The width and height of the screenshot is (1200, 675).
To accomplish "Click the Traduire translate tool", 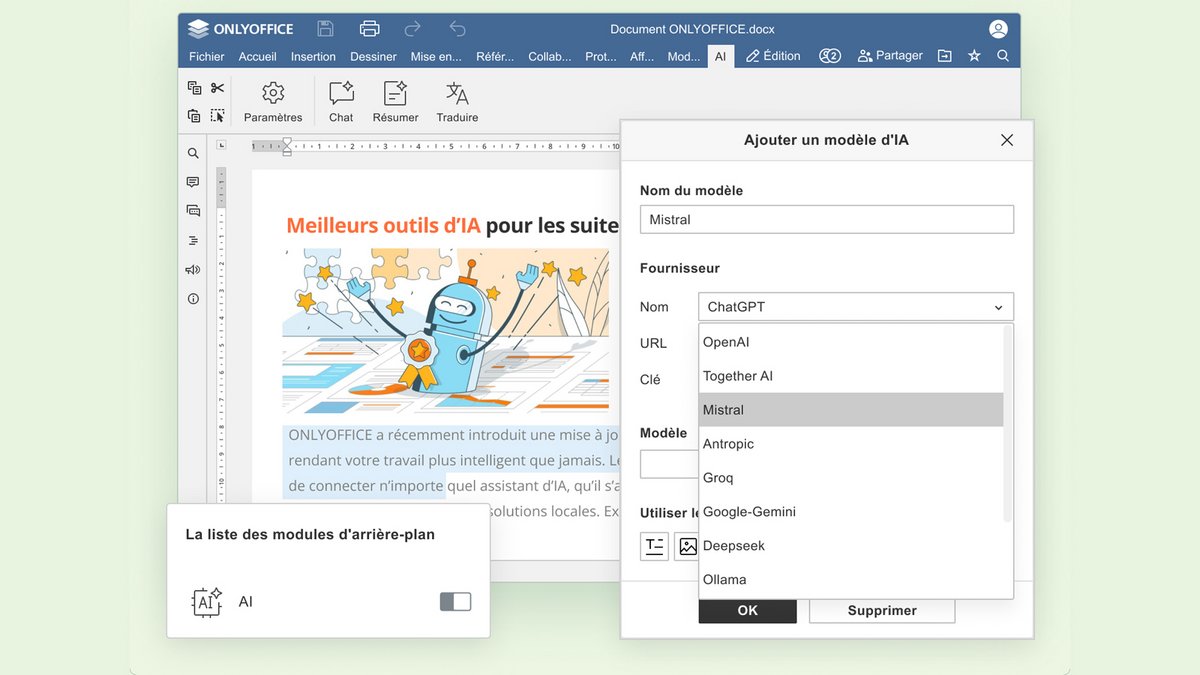I will [457, 102].
